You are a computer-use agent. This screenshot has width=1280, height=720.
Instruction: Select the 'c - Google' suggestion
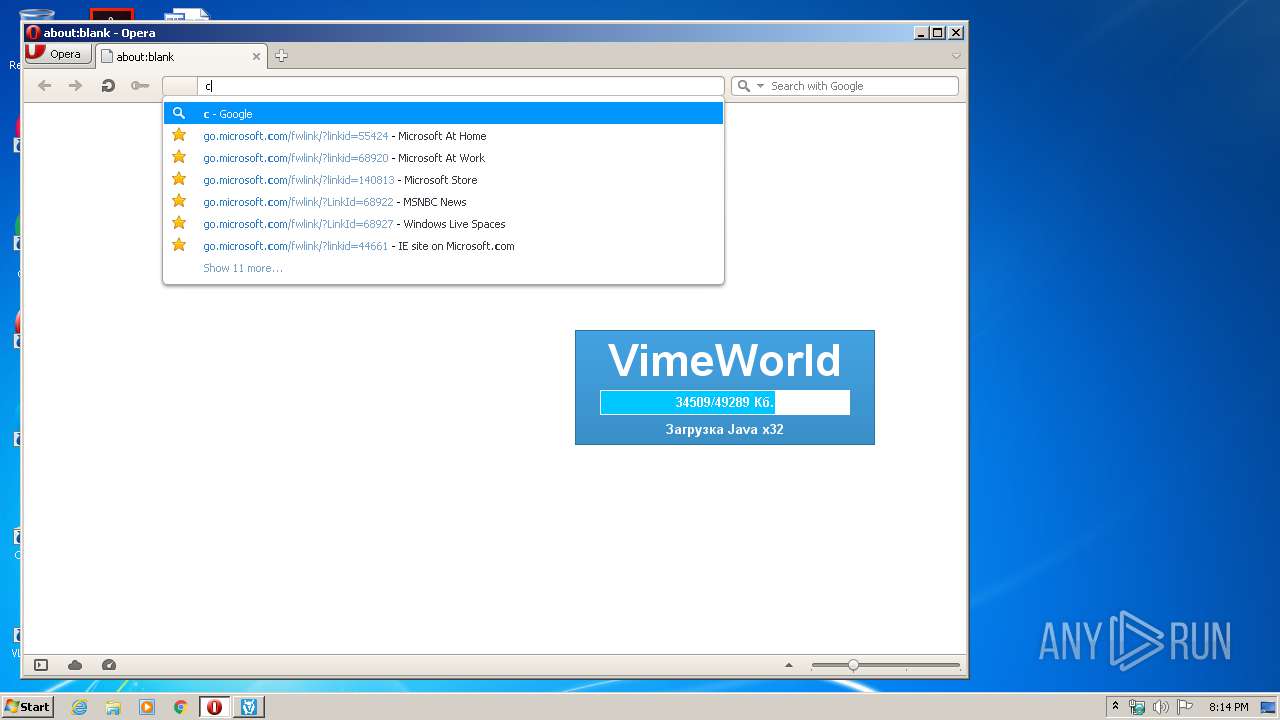pos(443,114)
